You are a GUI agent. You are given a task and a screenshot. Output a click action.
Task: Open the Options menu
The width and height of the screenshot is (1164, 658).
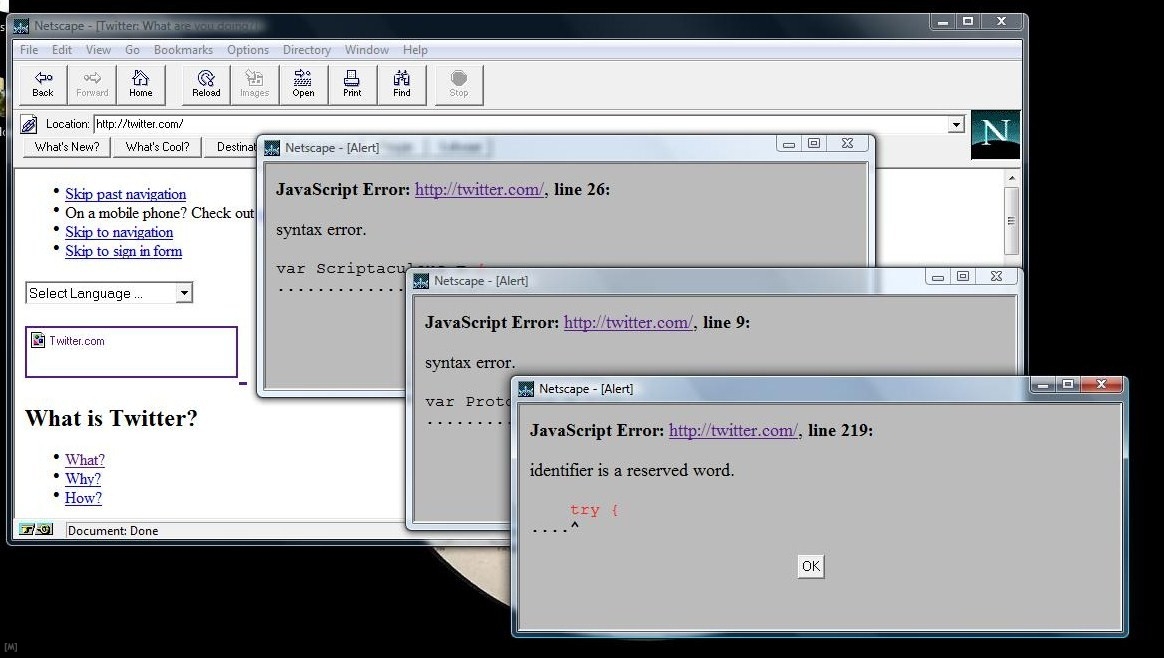click(247, 50)
